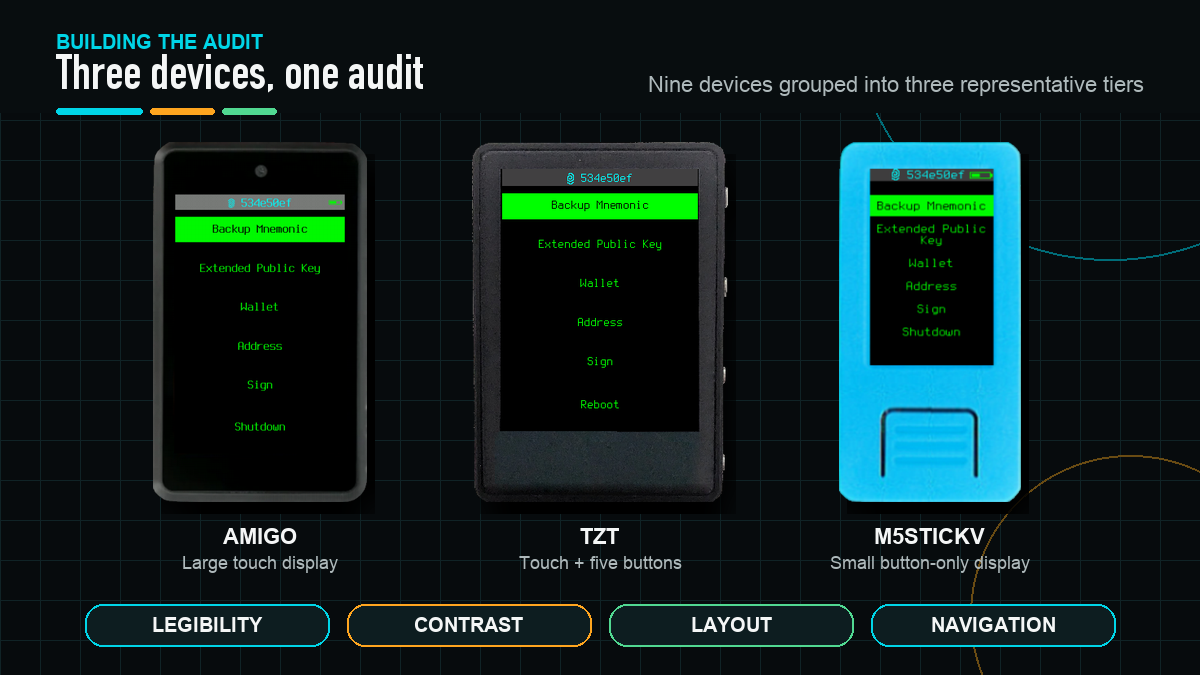The width and height of the screenshot is (1200, 675).
Task: Choose Reboot on the TZT device screen
Action: click(600, 405)
